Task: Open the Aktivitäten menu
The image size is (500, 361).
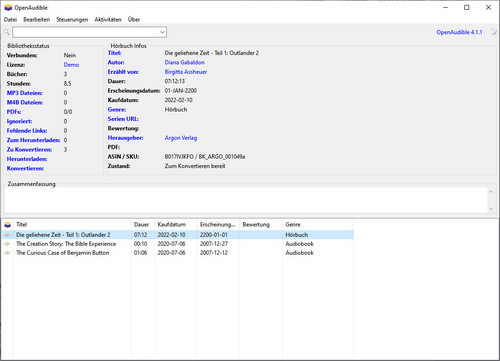Action: [108, 20]
